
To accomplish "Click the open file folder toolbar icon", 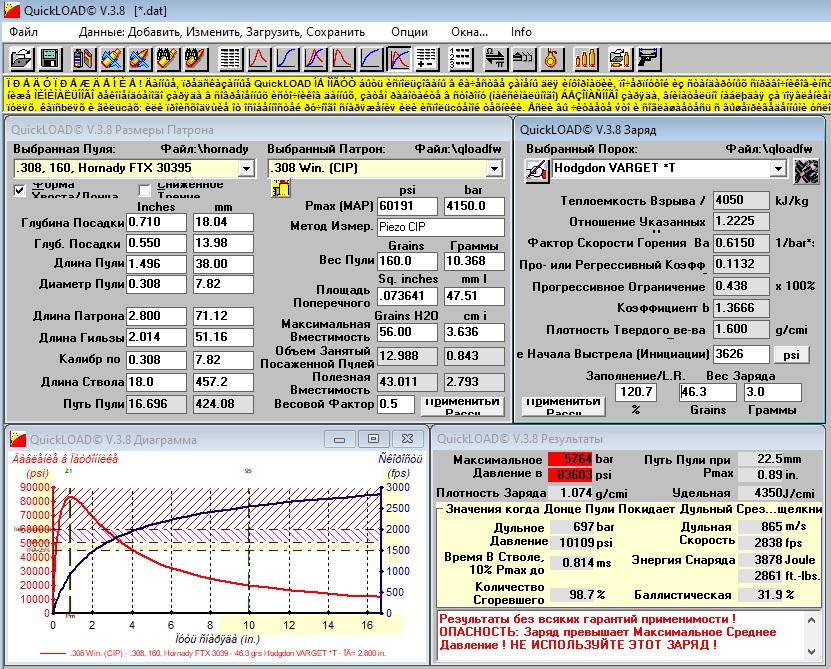I will pos(21,58).
